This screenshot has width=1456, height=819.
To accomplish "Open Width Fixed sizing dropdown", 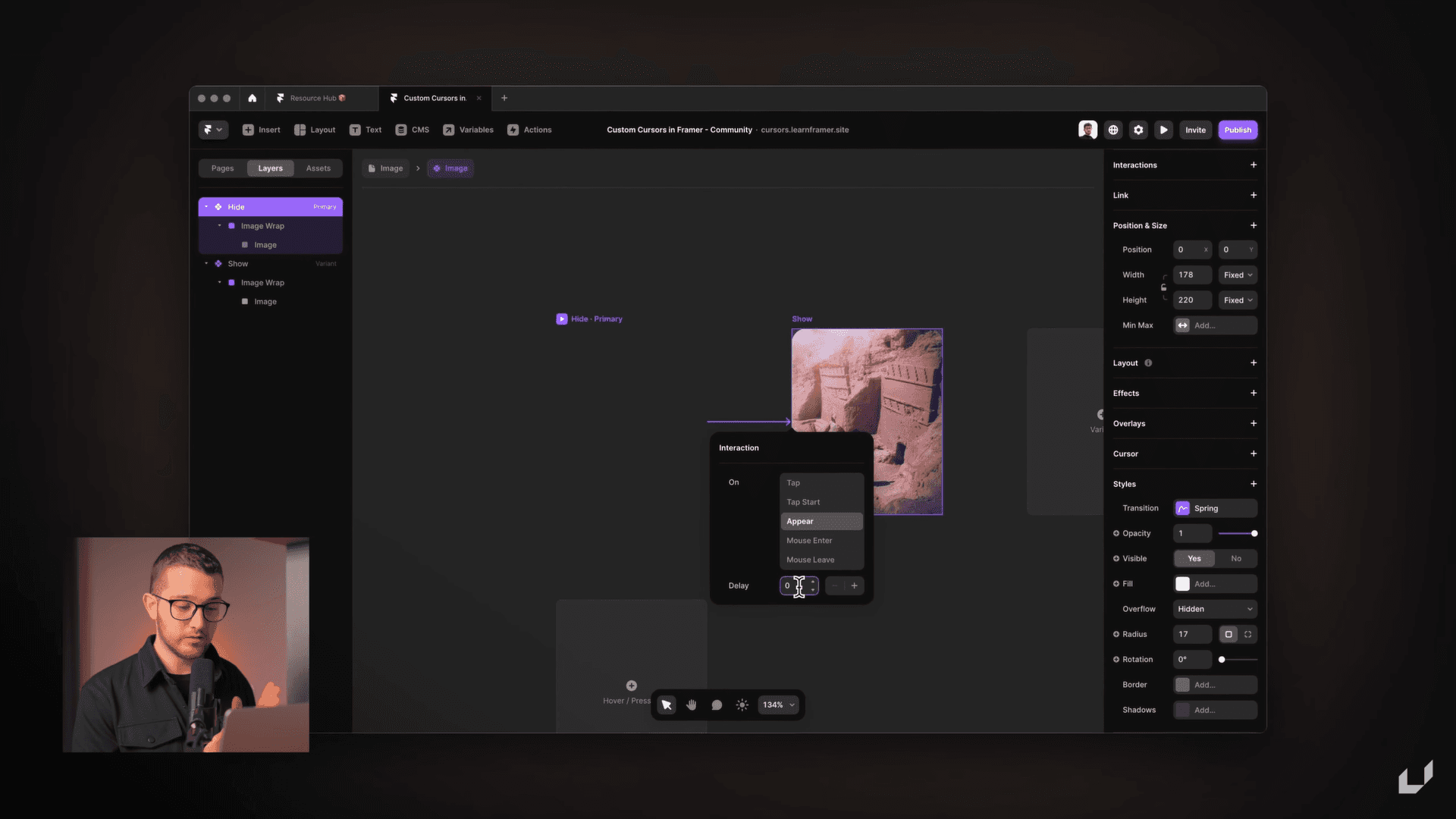I will tap(1238, 275).
